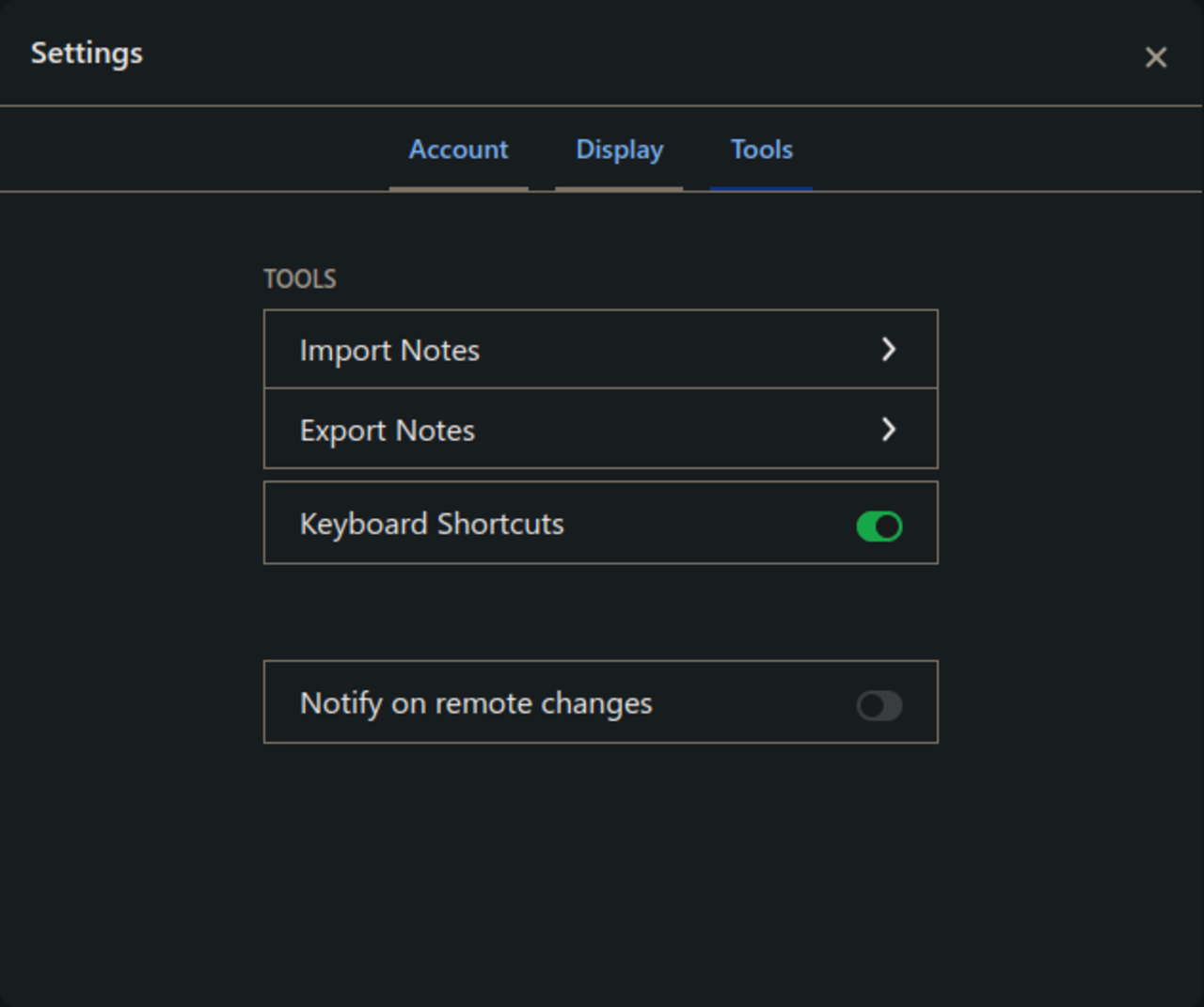This screenshot has height=1007, width=1204.
Task: Close the Settings dialog with the X icon
Action: point(1155,57)
